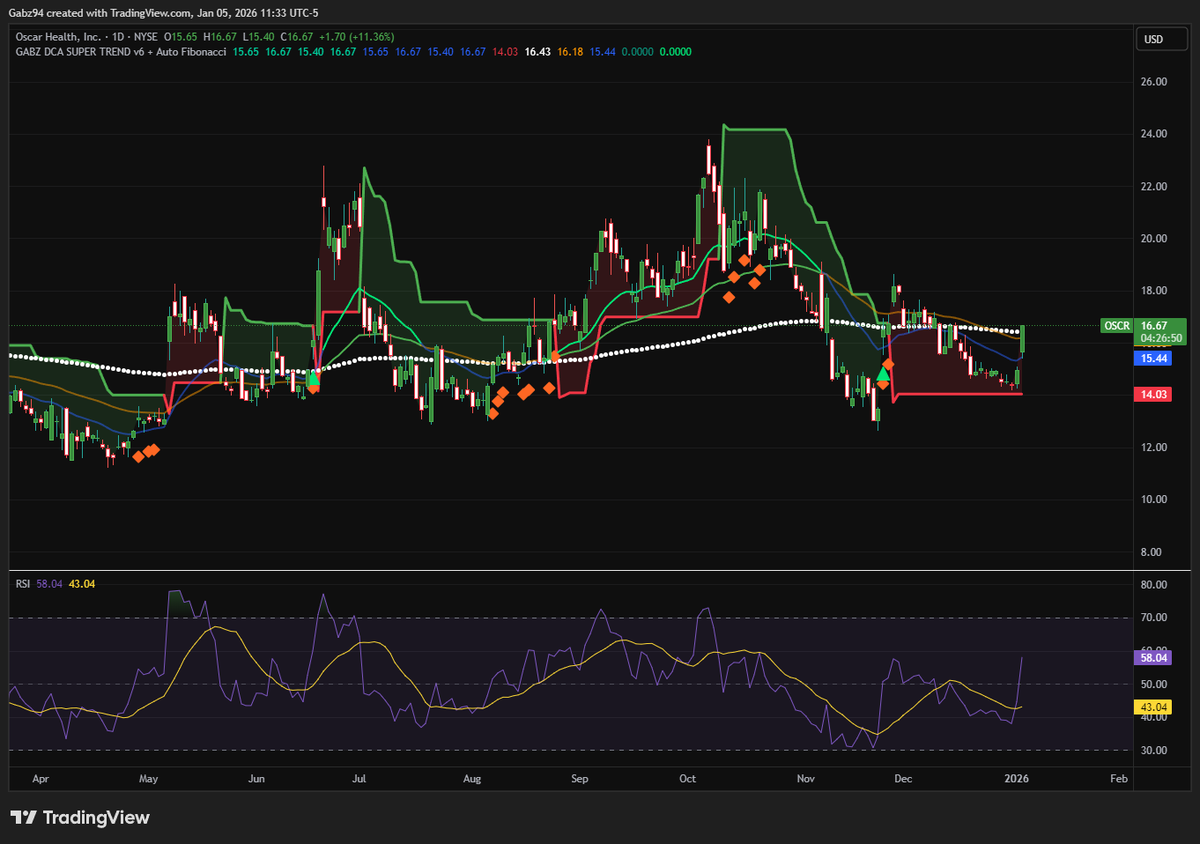Click the Dec label on time axis

pos(903,777)
